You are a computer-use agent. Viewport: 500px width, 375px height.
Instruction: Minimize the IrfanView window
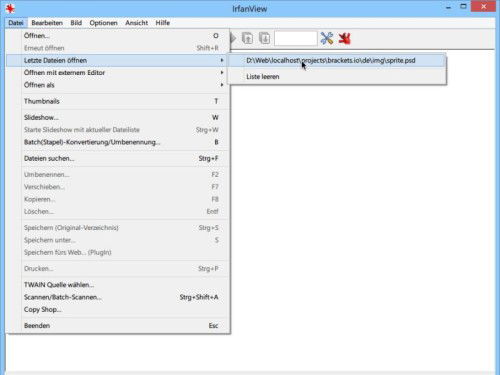click(449, 7)
